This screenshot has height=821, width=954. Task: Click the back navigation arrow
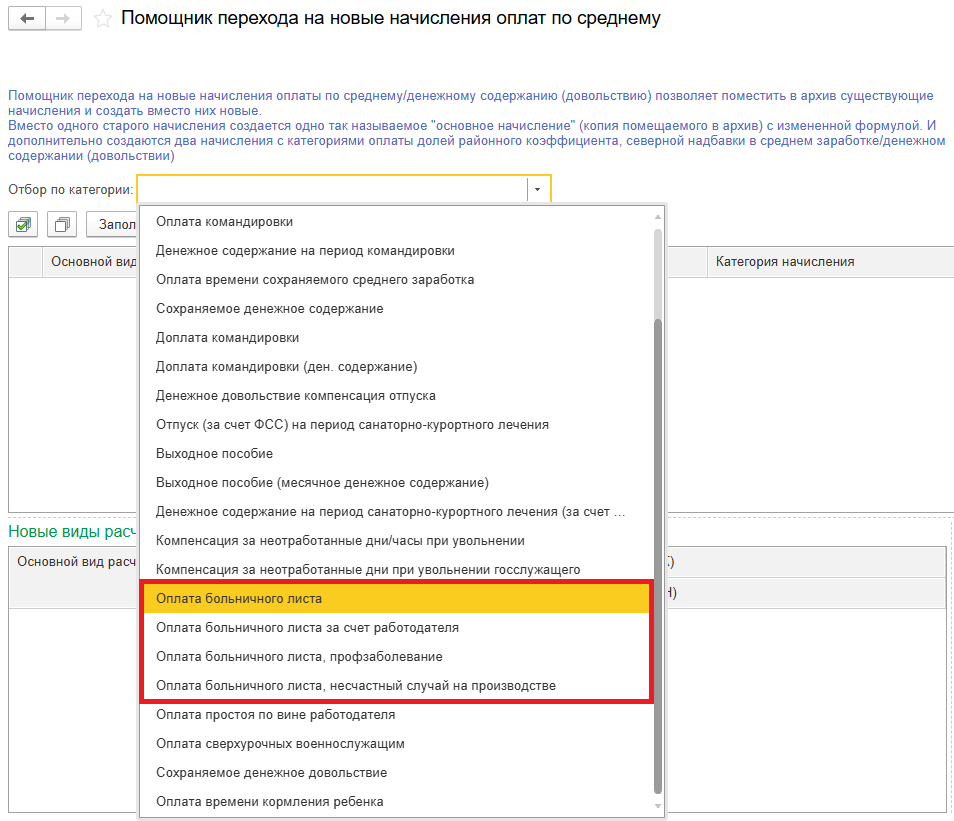click(27, 19)
